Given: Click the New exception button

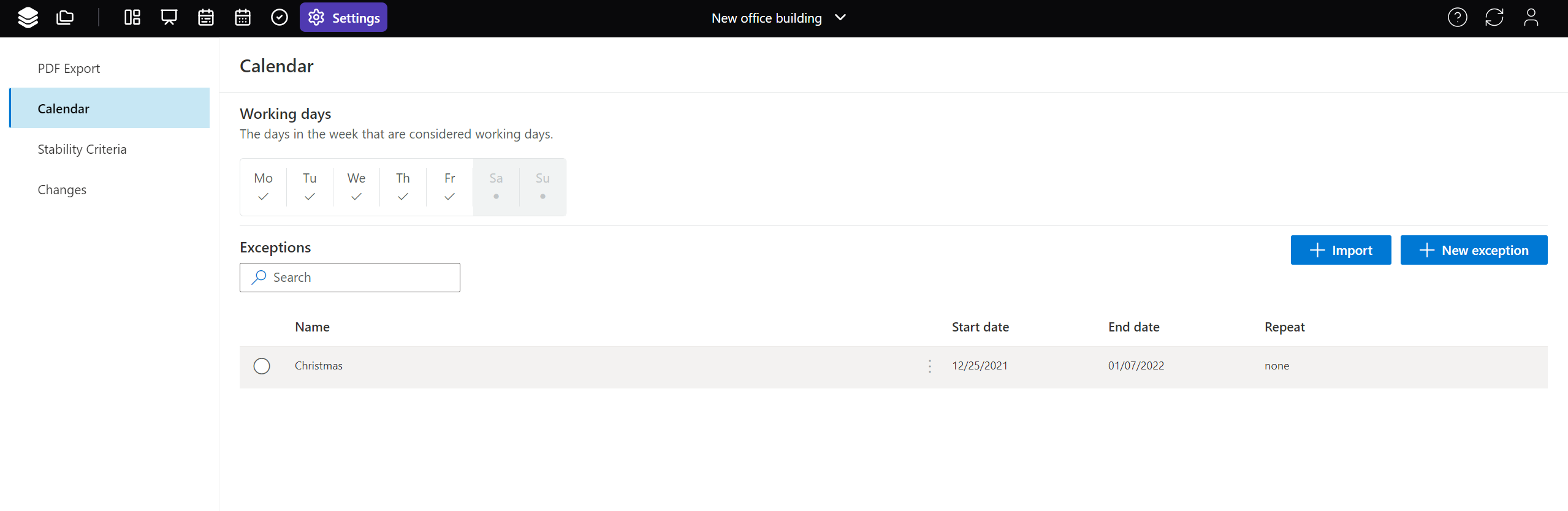Looking at the screenshot, I should click(x=1474, y=250).
